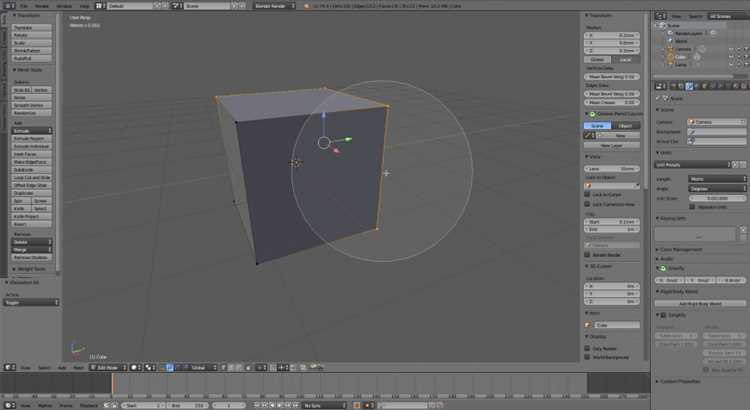Click the 3D view editor type icon
The height and width of the screenshot is (410, 750).
10,367
